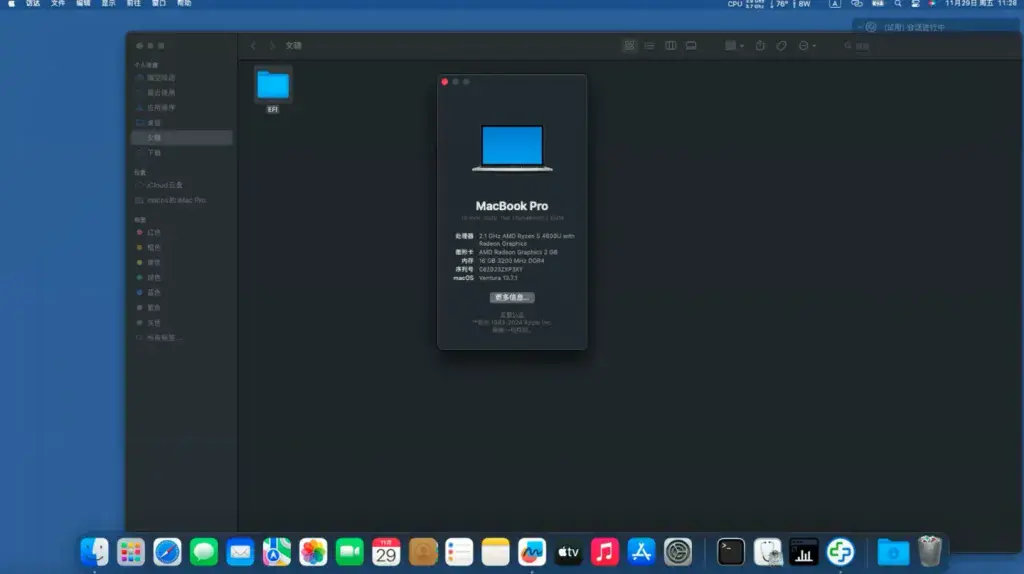Screen dimensions: 1024x574
Task: Click the Finder share icon
Action: (x=760, y=46)
